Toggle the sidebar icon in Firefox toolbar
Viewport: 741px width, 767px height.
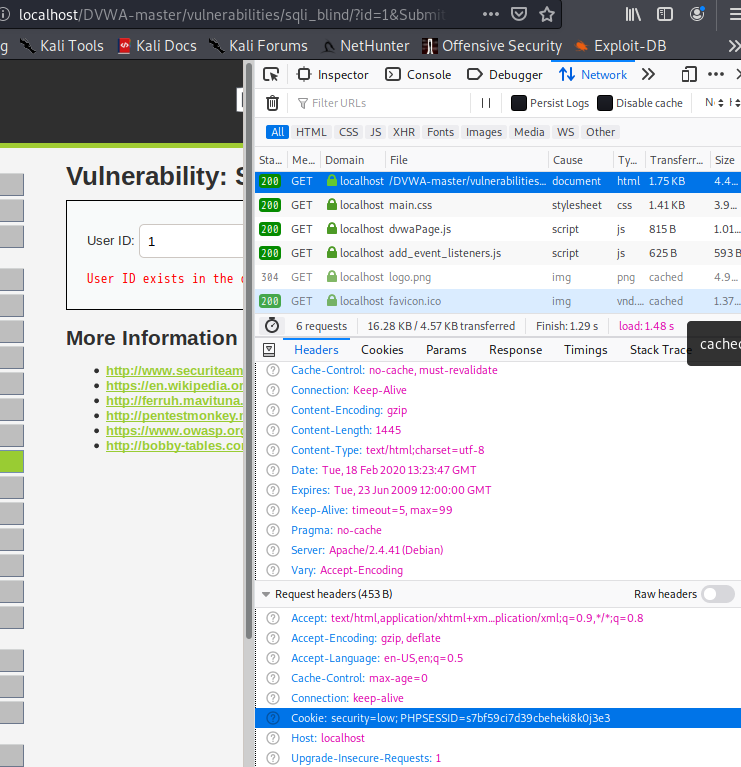pos(664,14)
